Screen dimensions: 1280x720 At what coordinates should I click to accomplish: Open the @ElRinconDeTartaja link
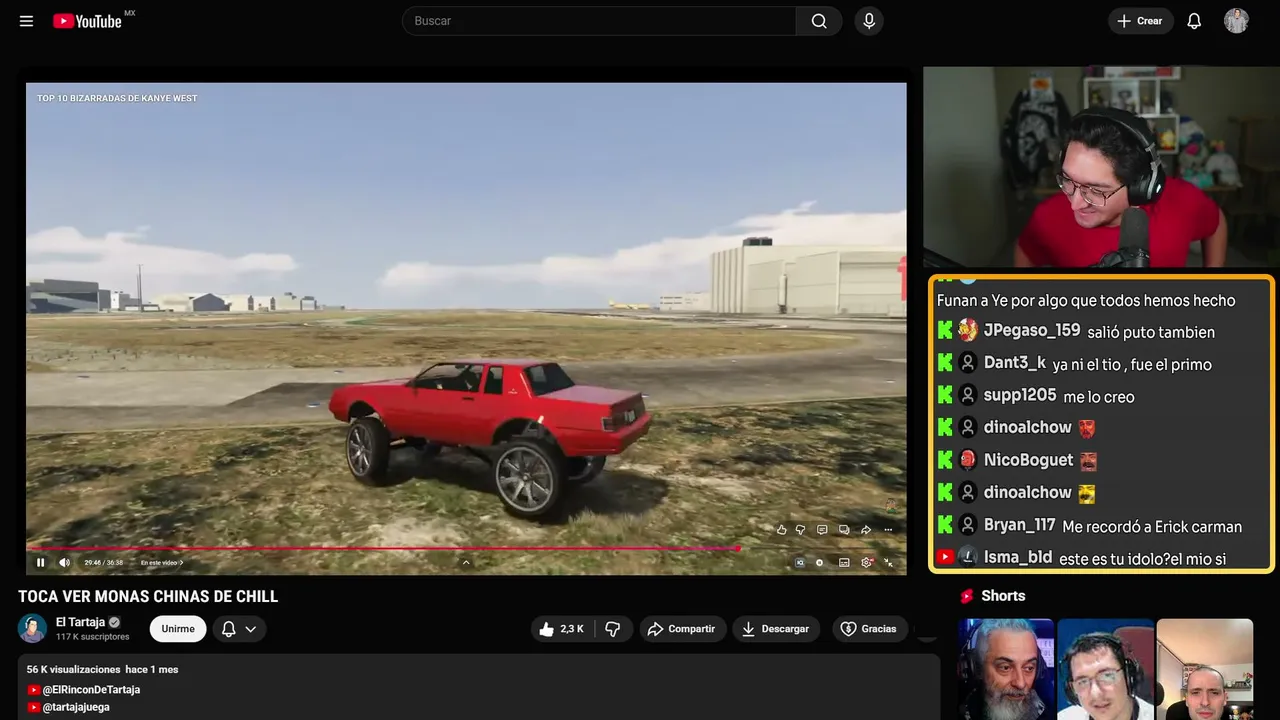91,690
